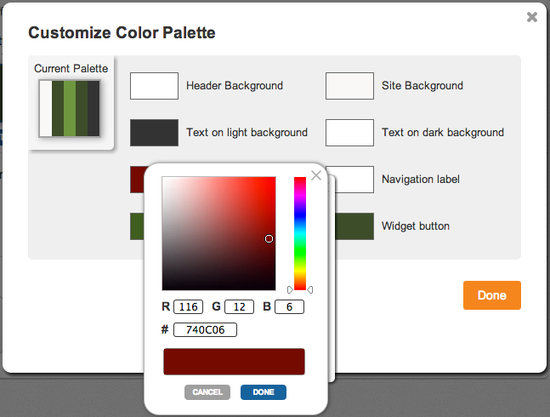Focus the G value input field

(239, 307)
